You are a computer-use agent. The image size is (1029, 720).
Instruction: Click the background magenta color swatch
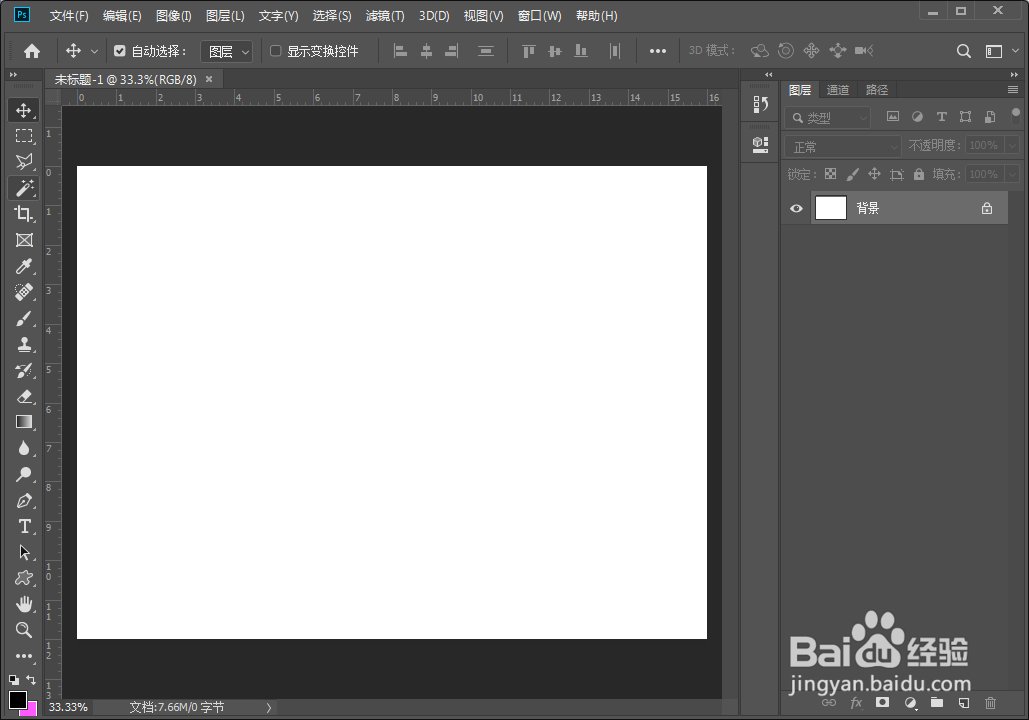(x=31, y=710)
